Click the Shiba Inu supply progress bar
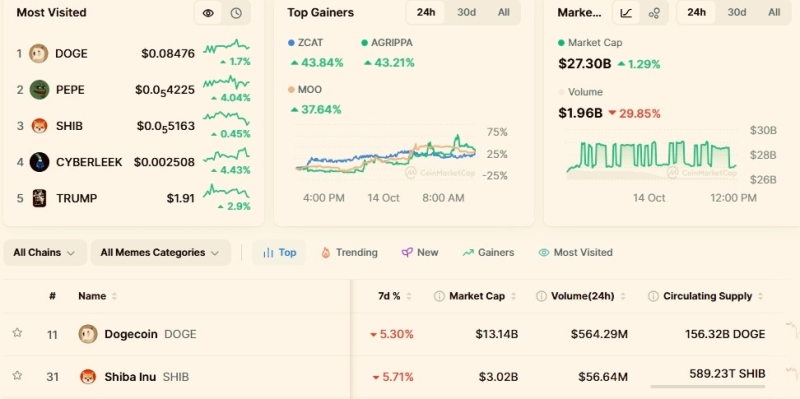 click(708, 387)
